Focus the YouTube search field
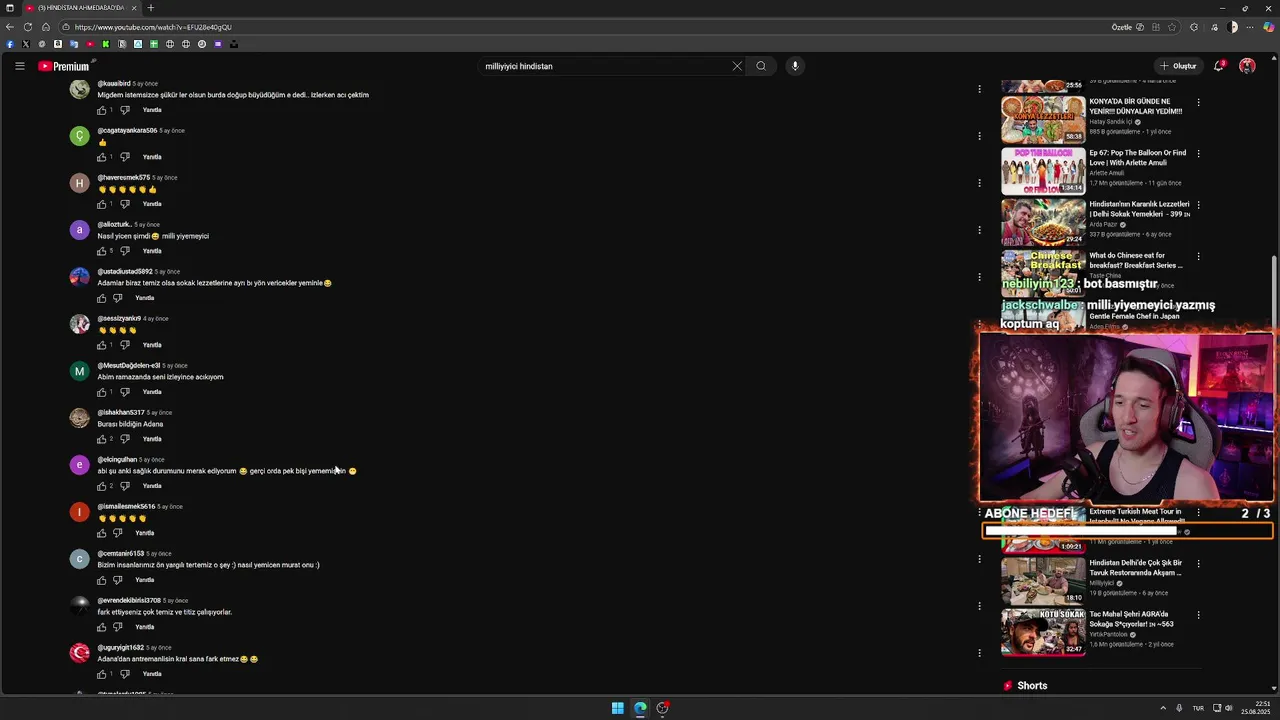This screenshot has height=720, width=1280. tap(605, 66)
